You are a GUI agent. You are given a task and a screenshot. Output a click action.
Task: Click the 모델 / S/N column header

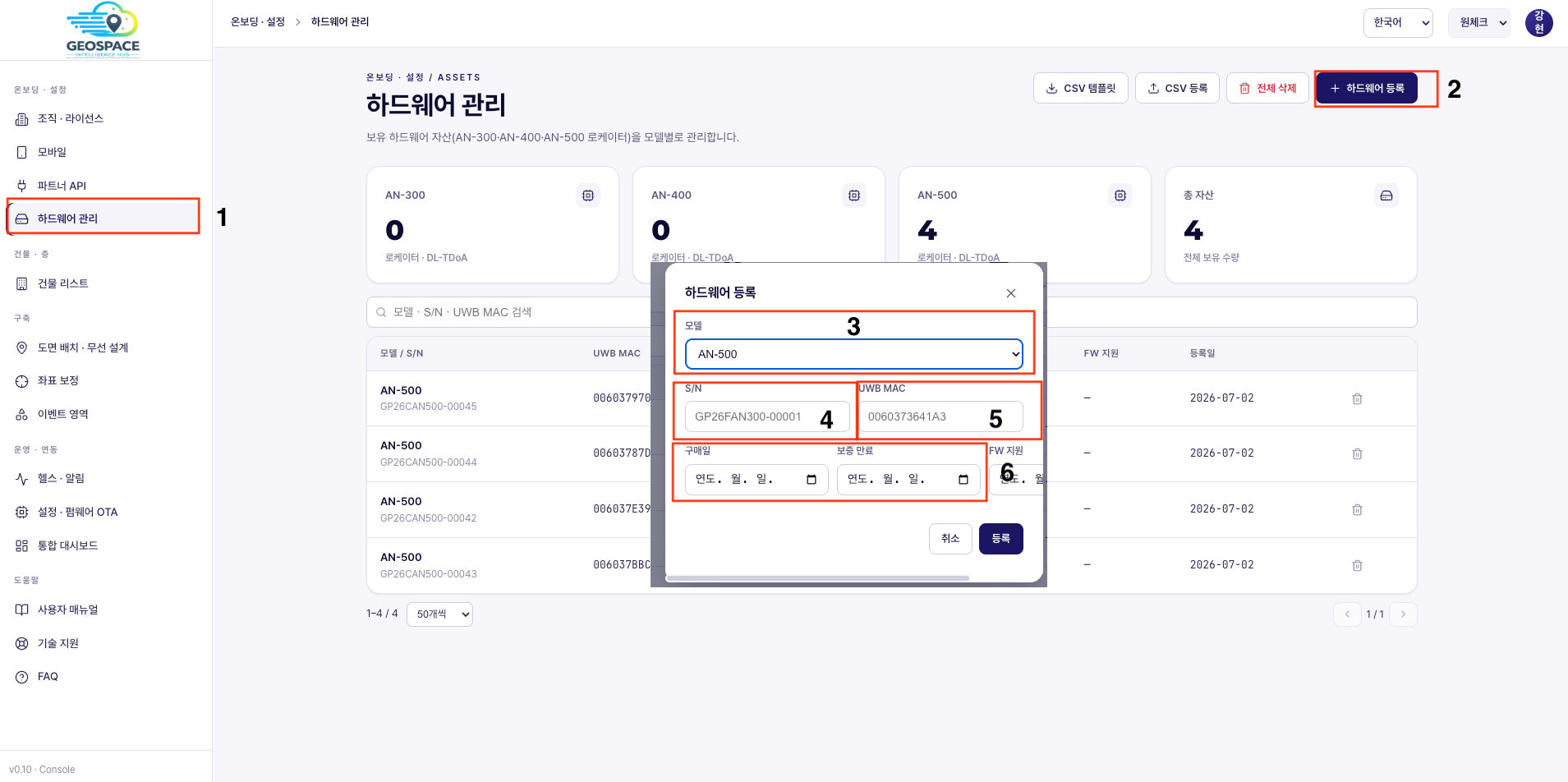click(x=402, y=353)
